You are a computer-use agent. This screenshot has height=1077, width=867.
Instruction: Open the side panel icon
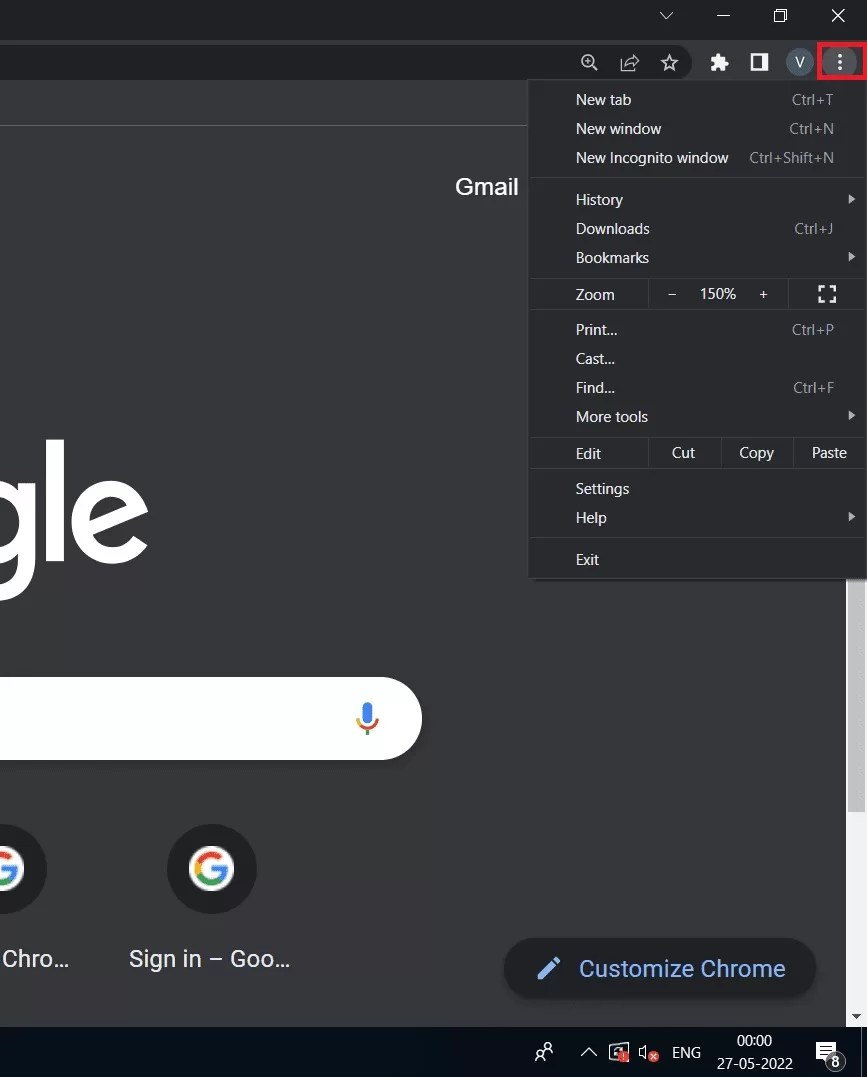coord(759,62)
